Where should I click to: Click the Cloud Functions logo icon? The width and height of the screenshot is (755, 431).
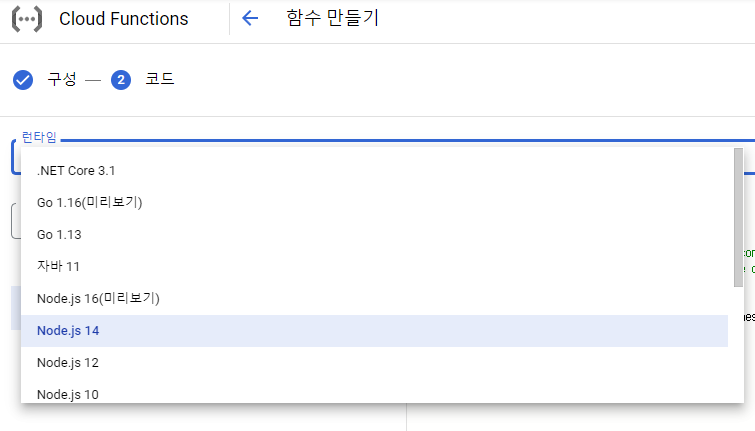(x=27, y=18)
